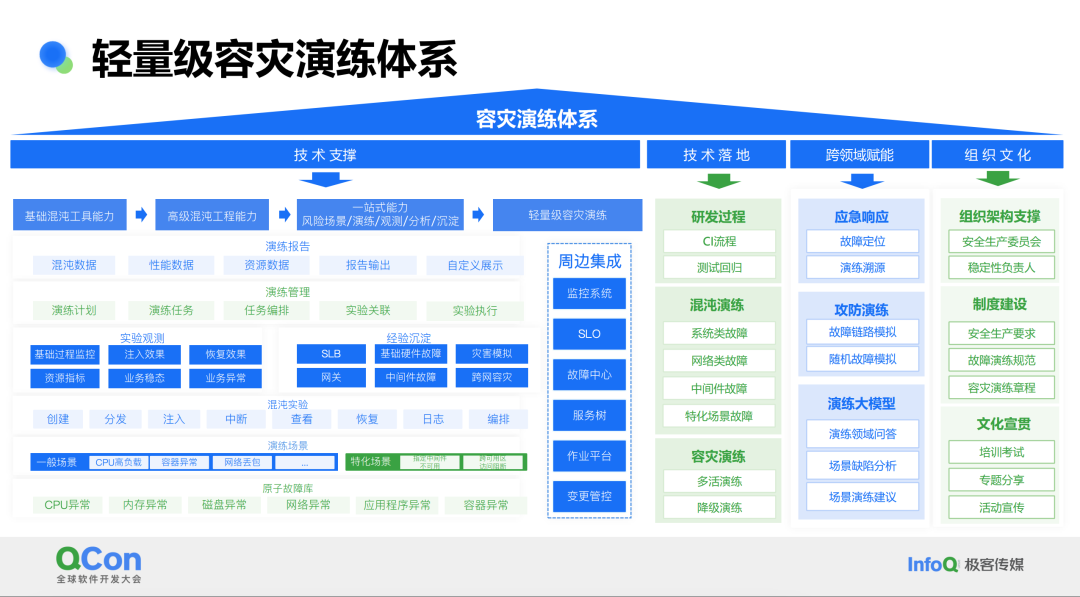Viewport: 1080px width, 597px height.
Task: Click the 一站式能力 box
Action: (380, 215)
